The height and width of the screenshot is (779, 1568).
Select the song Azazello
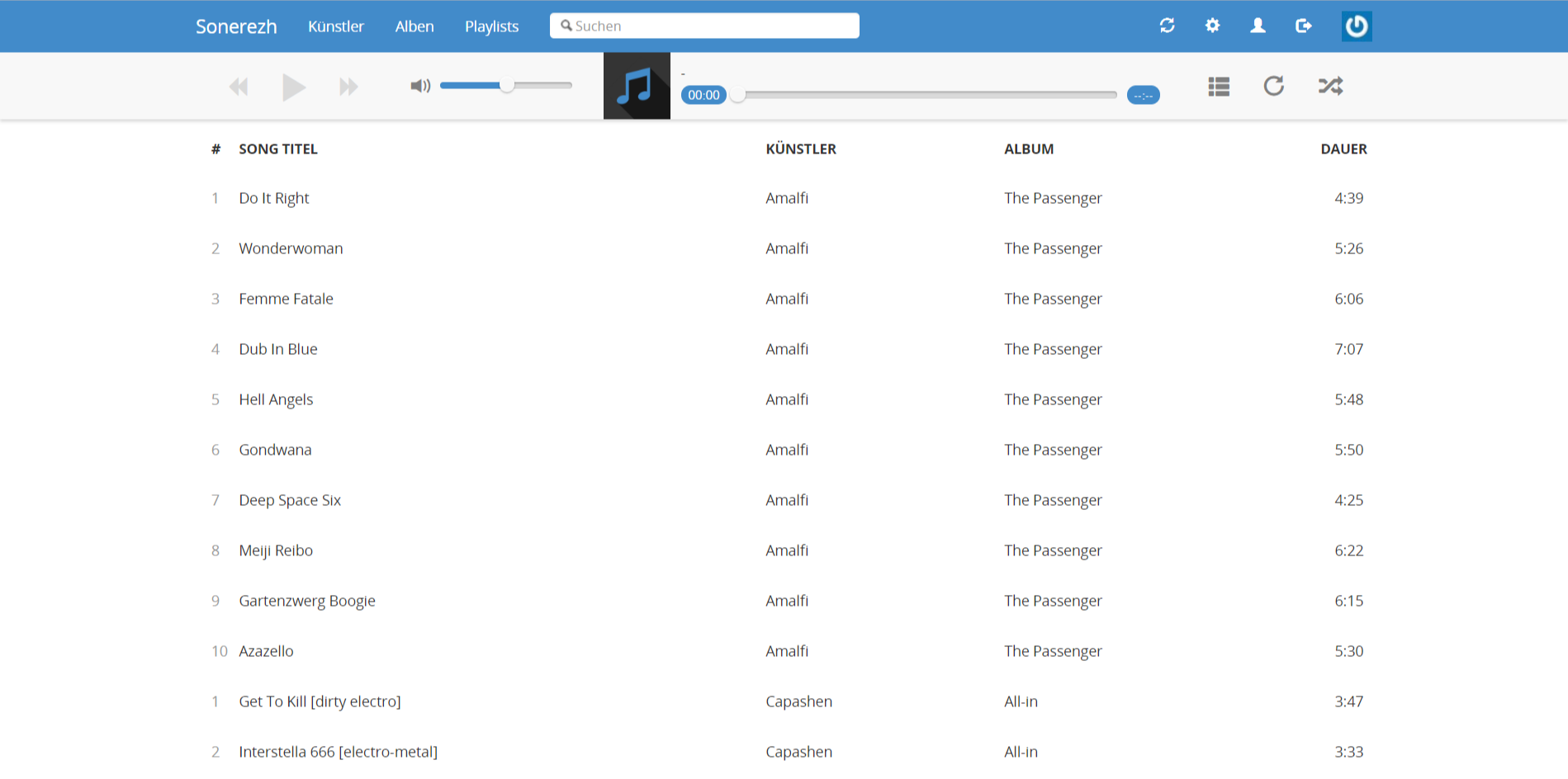pos(266,651)
